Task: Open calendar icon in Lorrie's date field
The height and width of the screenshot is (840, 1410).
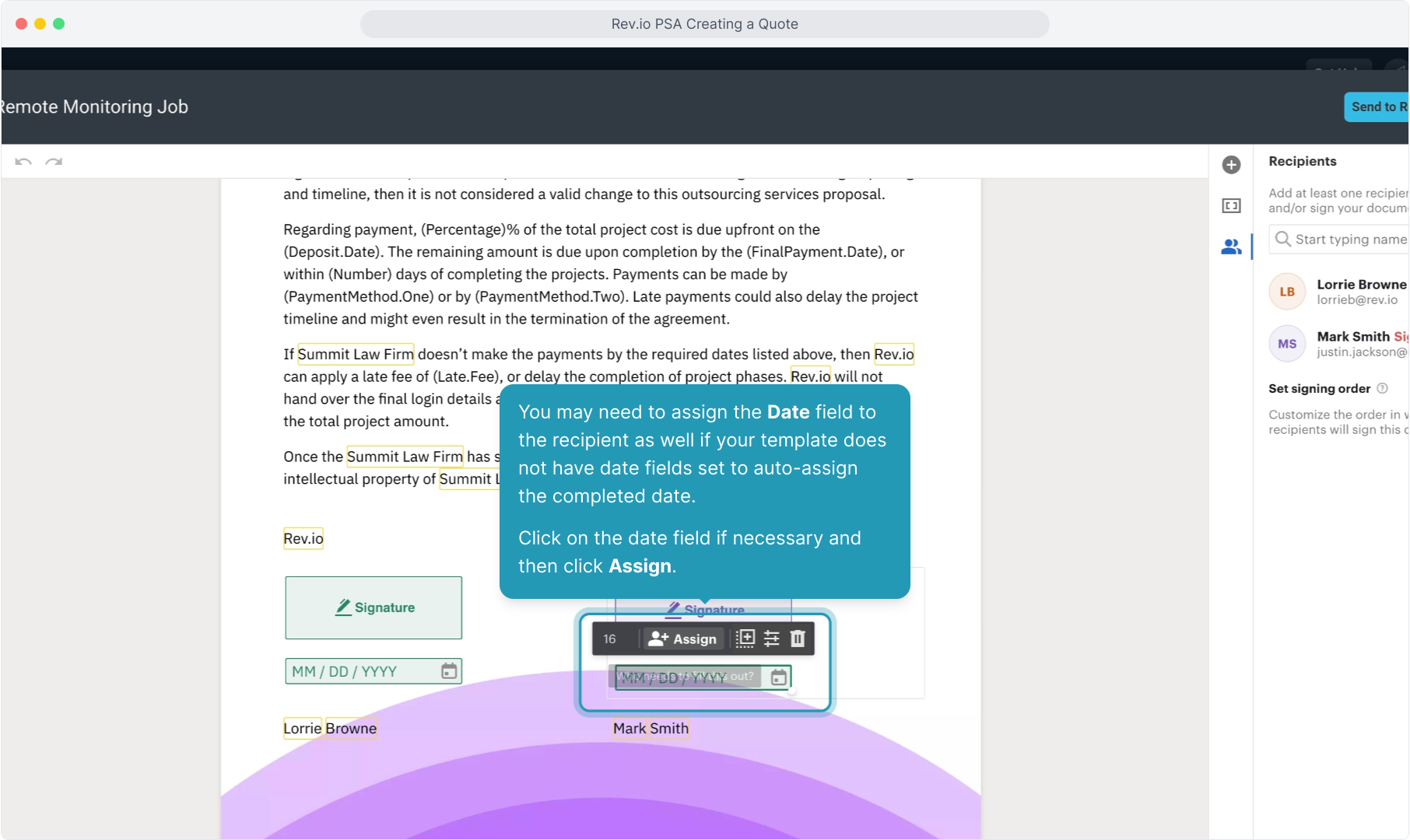Action: click(449, 670)
